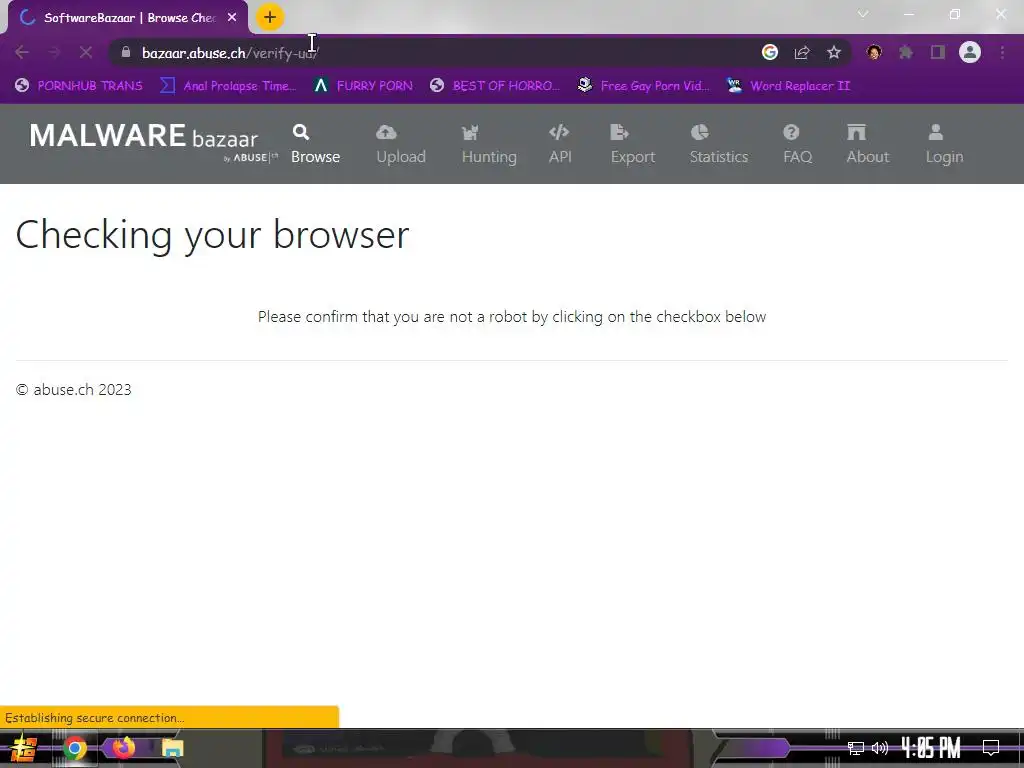Open the FAQ navigation label
This screenshot has width=1024, height=768.
[798, 157]
